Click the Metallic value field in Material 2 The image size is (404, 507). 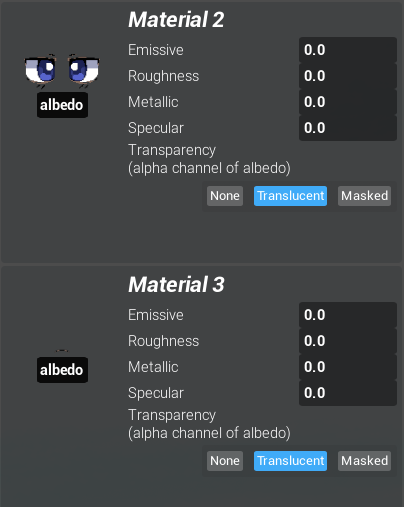point(348,102)
